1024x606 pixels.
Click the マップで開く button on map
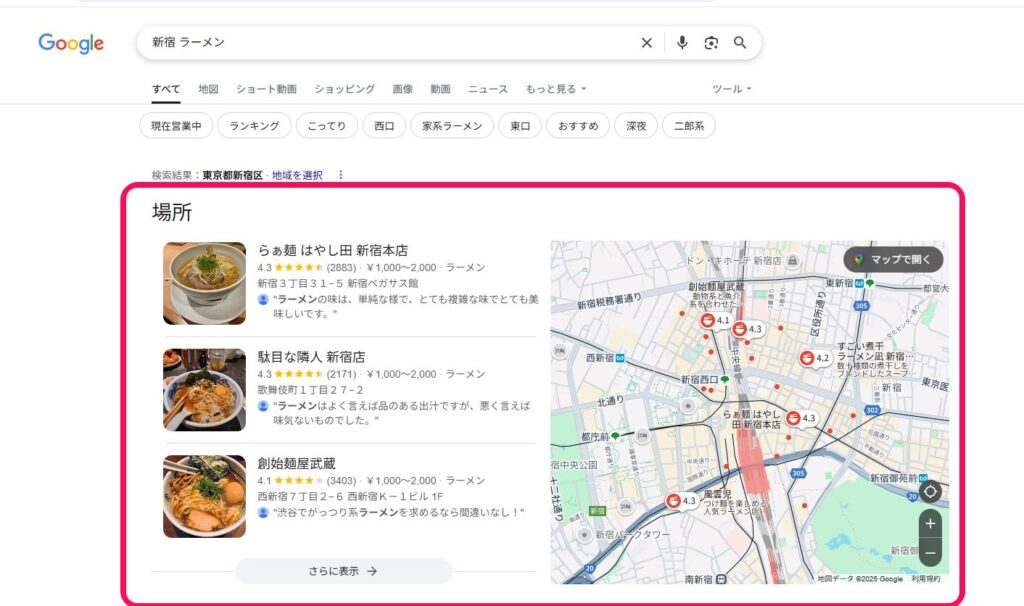[893, 259]
